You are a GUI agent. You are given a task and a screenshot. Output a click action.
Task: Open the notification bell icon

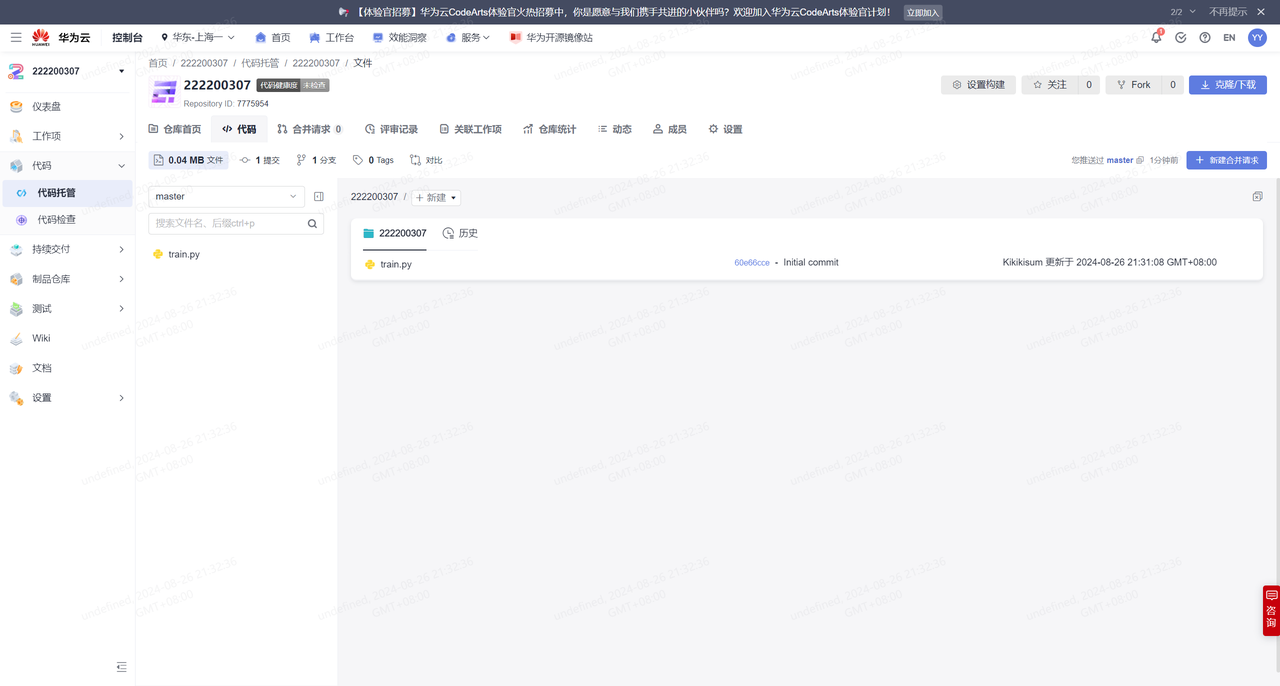point(1157,37)
